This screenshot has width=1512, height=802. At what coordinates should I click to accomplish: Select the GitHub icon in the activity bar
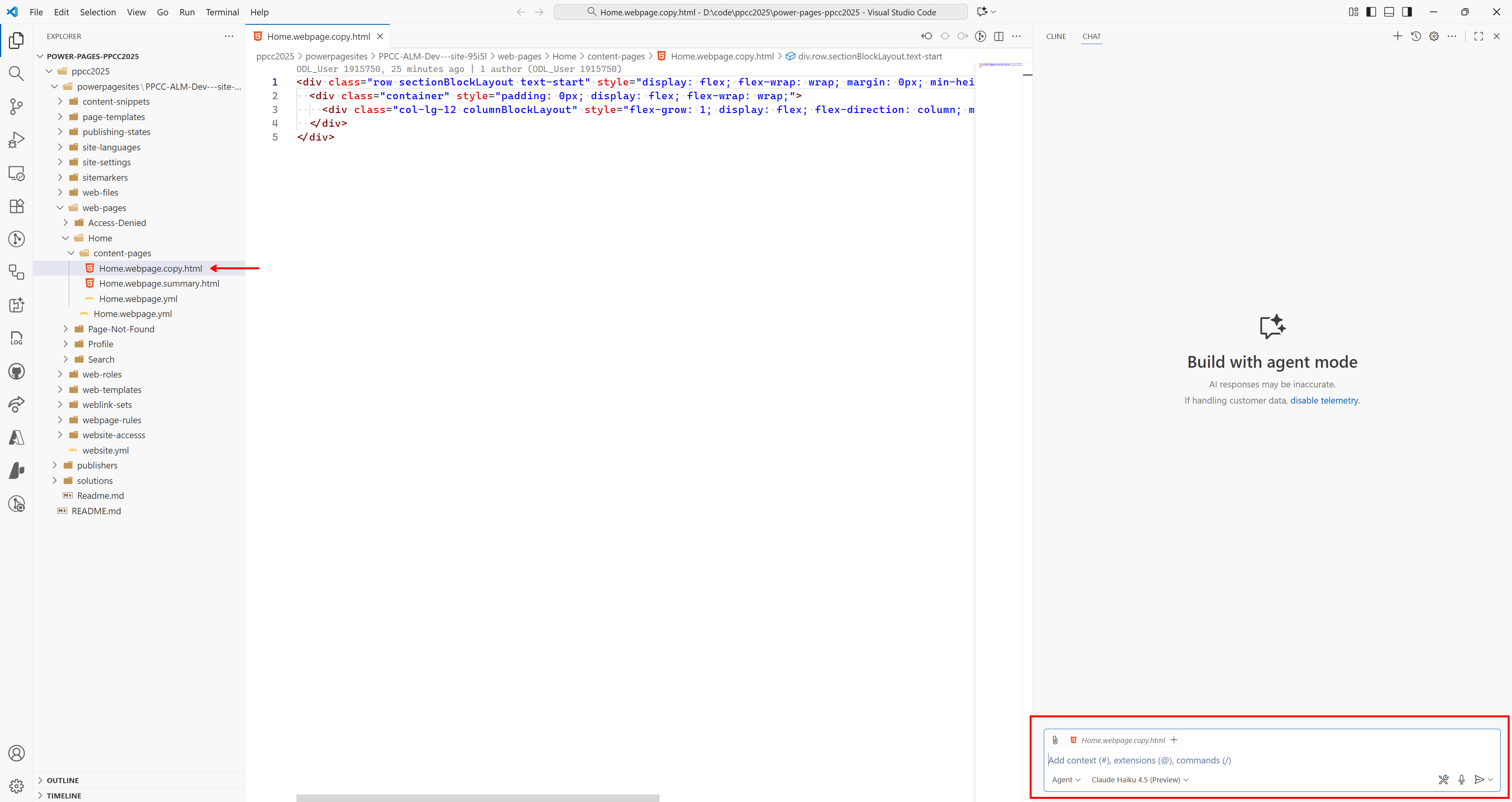(x=16, y=371)
